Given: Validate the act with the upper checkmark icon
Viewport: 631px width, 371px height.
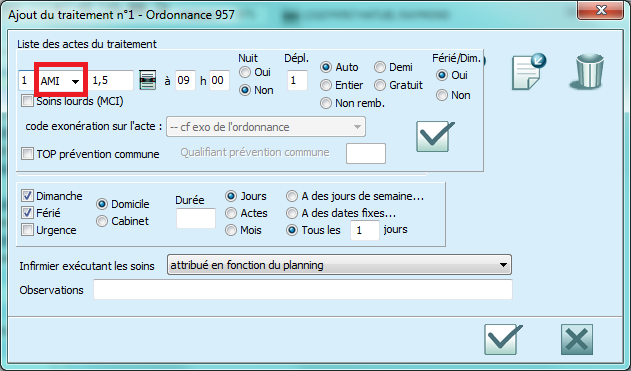Looking at the screenshot, I should click(435, 136).
